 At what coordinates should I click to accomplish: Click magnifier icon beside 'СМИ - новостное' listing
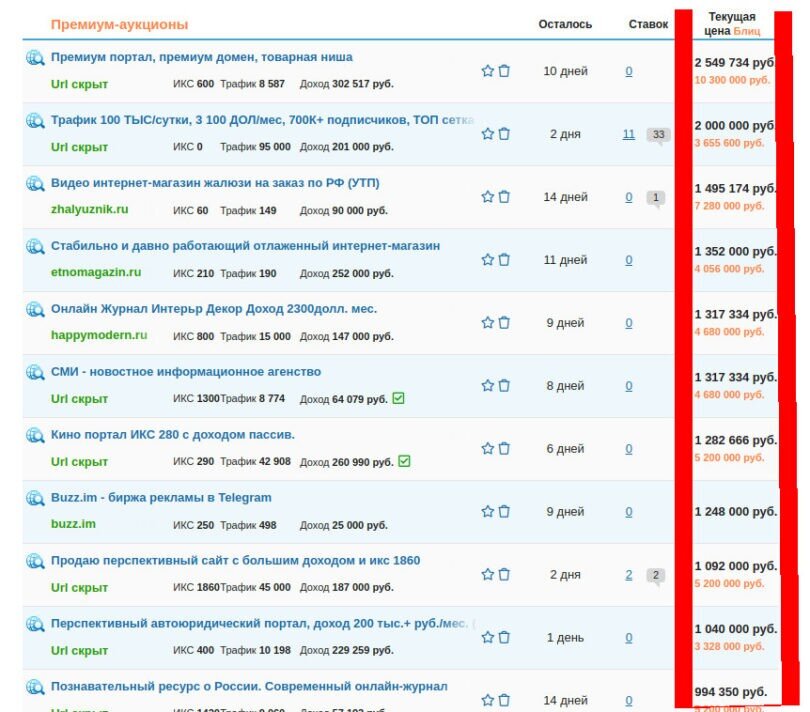(x=35, y=372)
